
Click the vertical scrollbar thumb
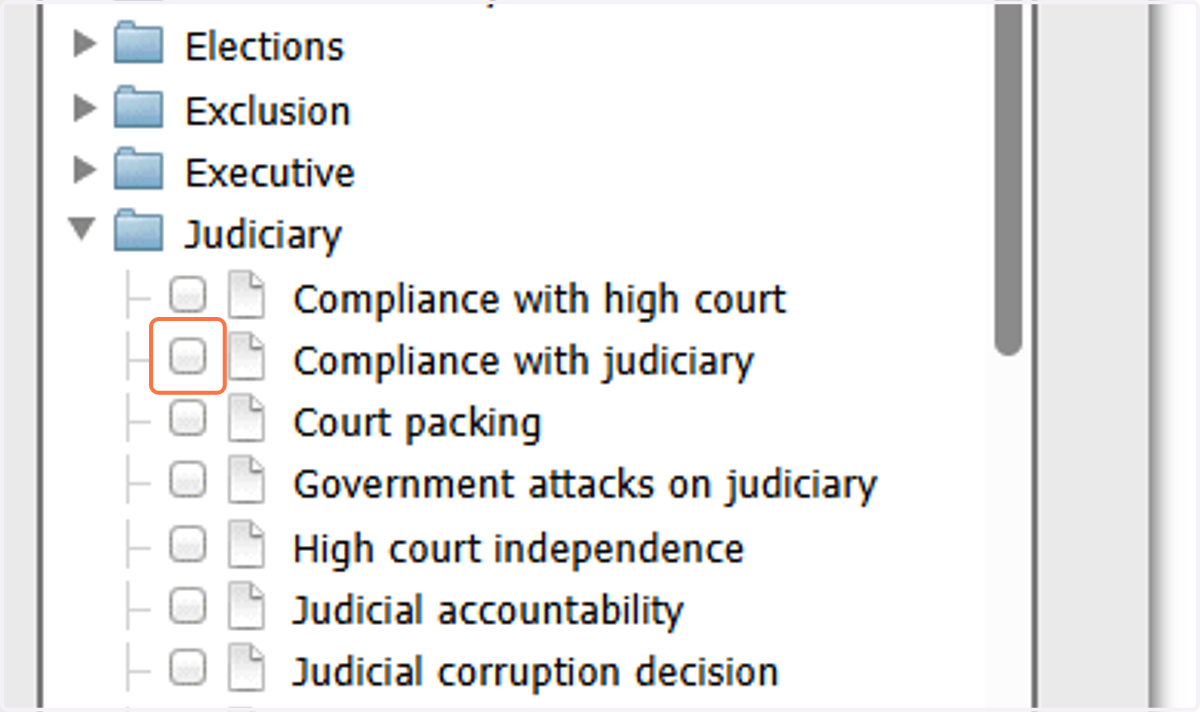[1008, 178]
